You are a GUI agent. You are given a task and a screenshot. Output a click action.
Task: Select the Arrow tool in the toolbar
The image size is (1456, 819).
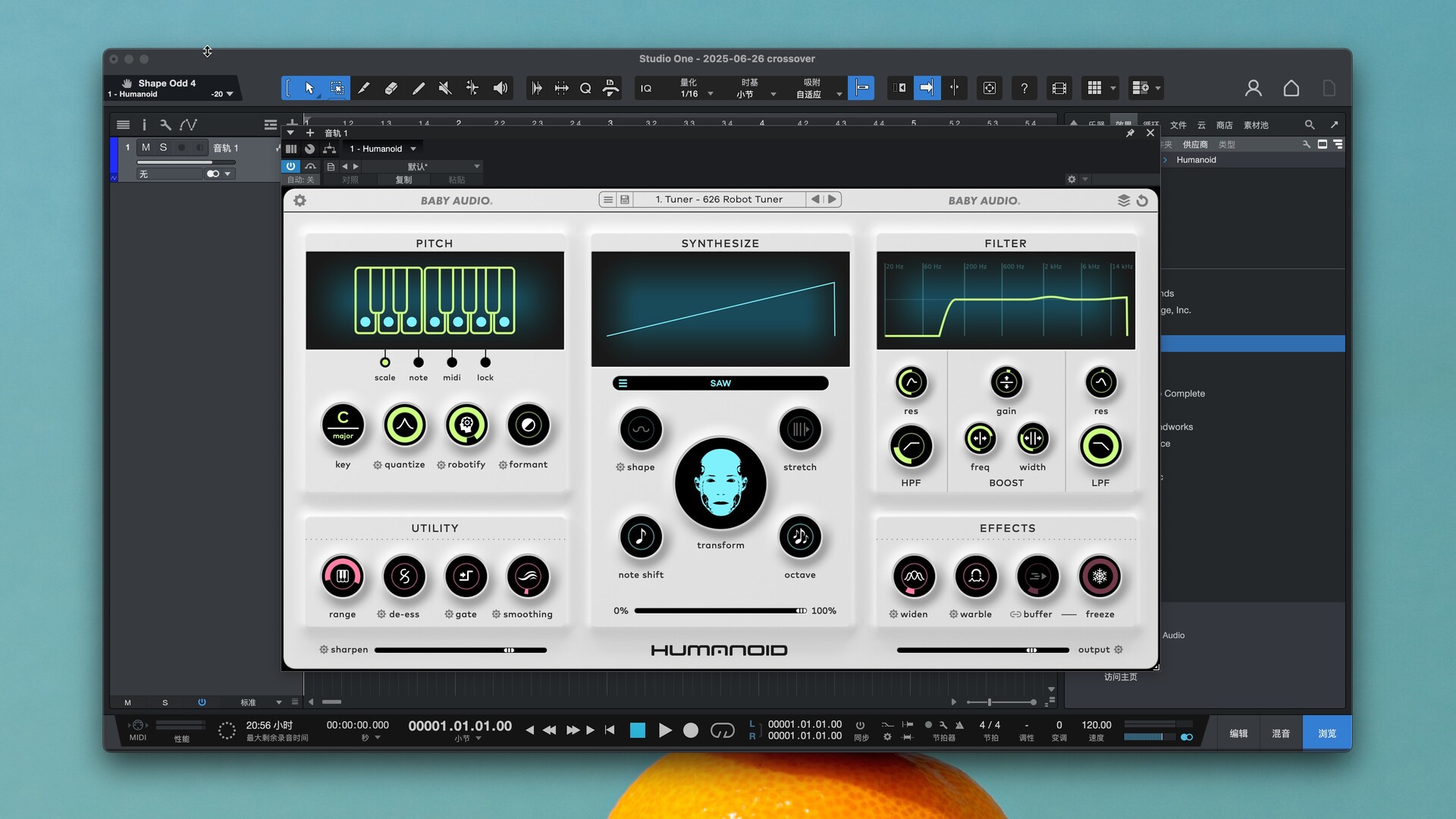point(309,88)
